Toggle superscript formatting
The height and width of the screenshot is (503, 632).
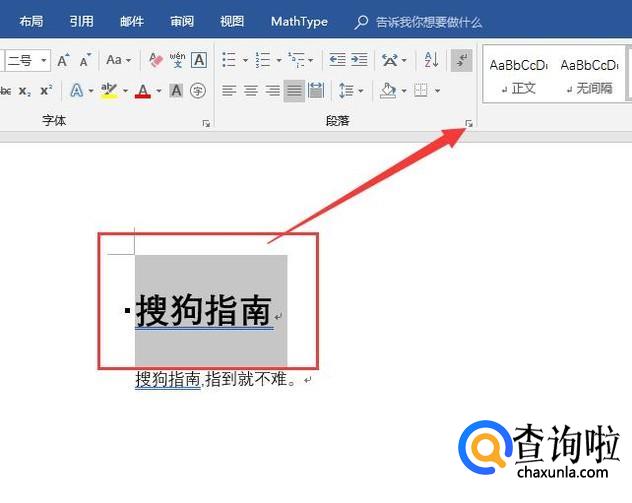pyautogui.click(x=46, y=91)
